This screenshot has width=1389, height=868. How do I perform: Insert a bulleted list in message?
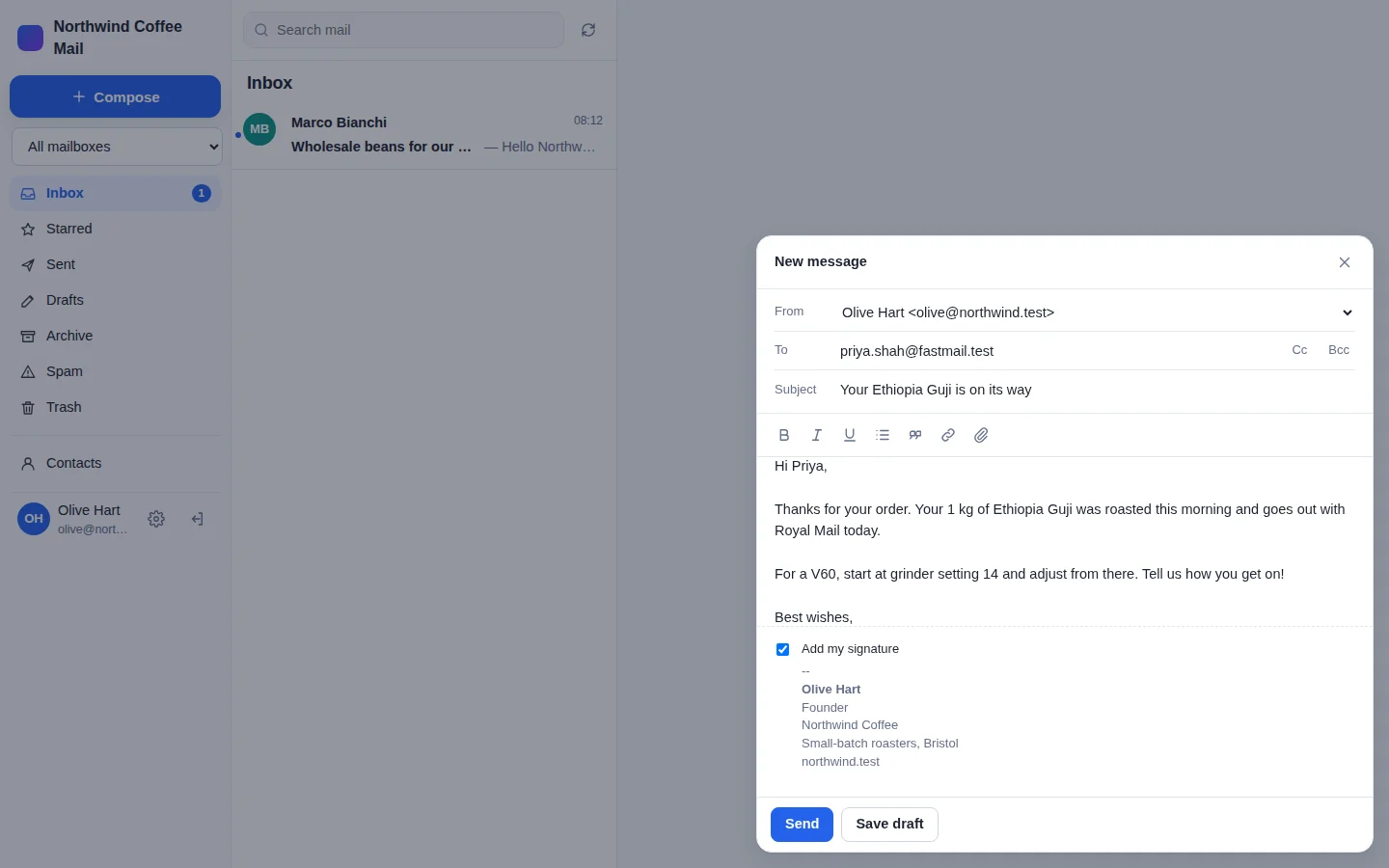tap(883, 435)
